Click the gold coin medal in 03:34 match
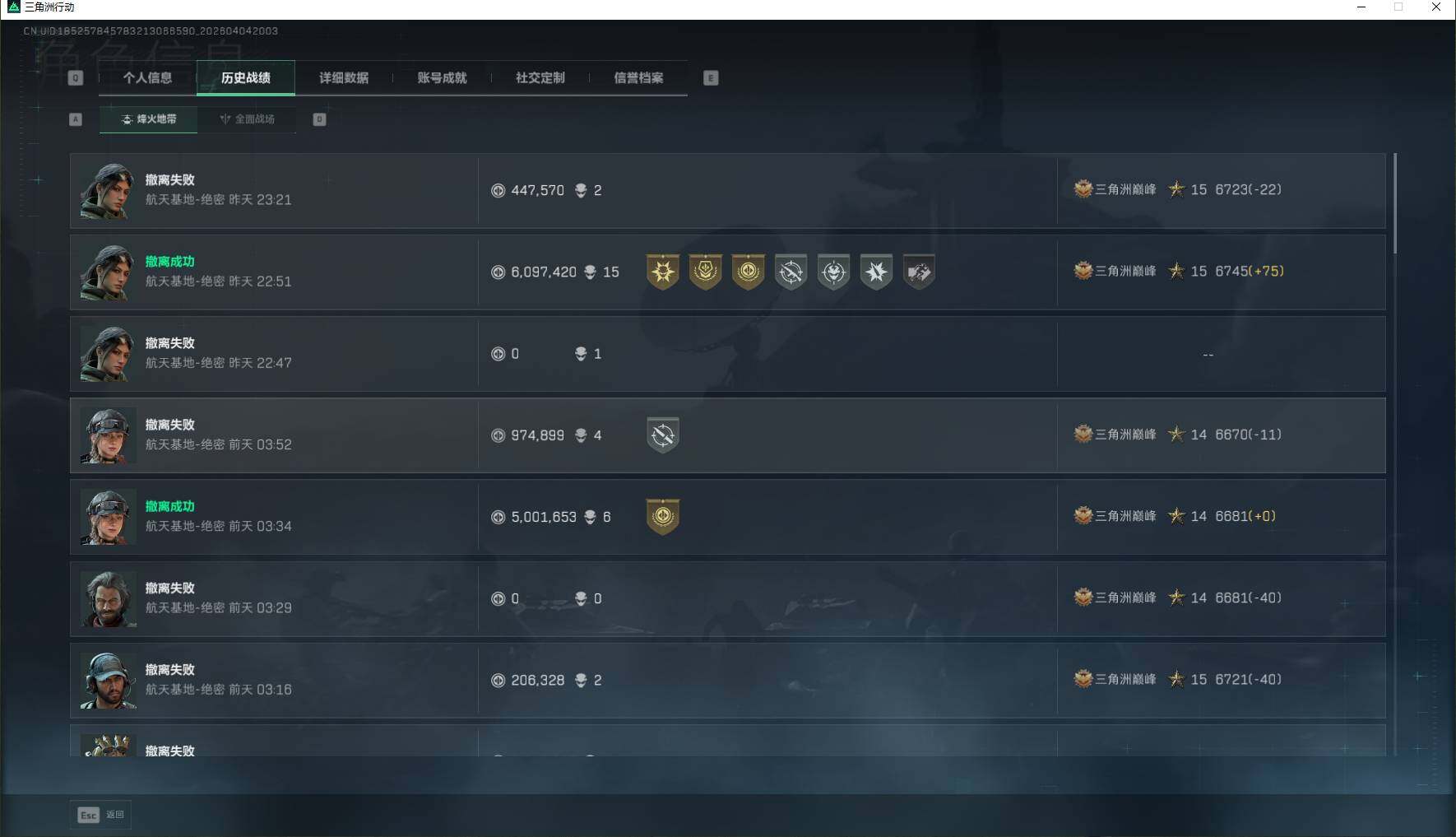Viewport: 1456px width, 837px height. (662, 517)
